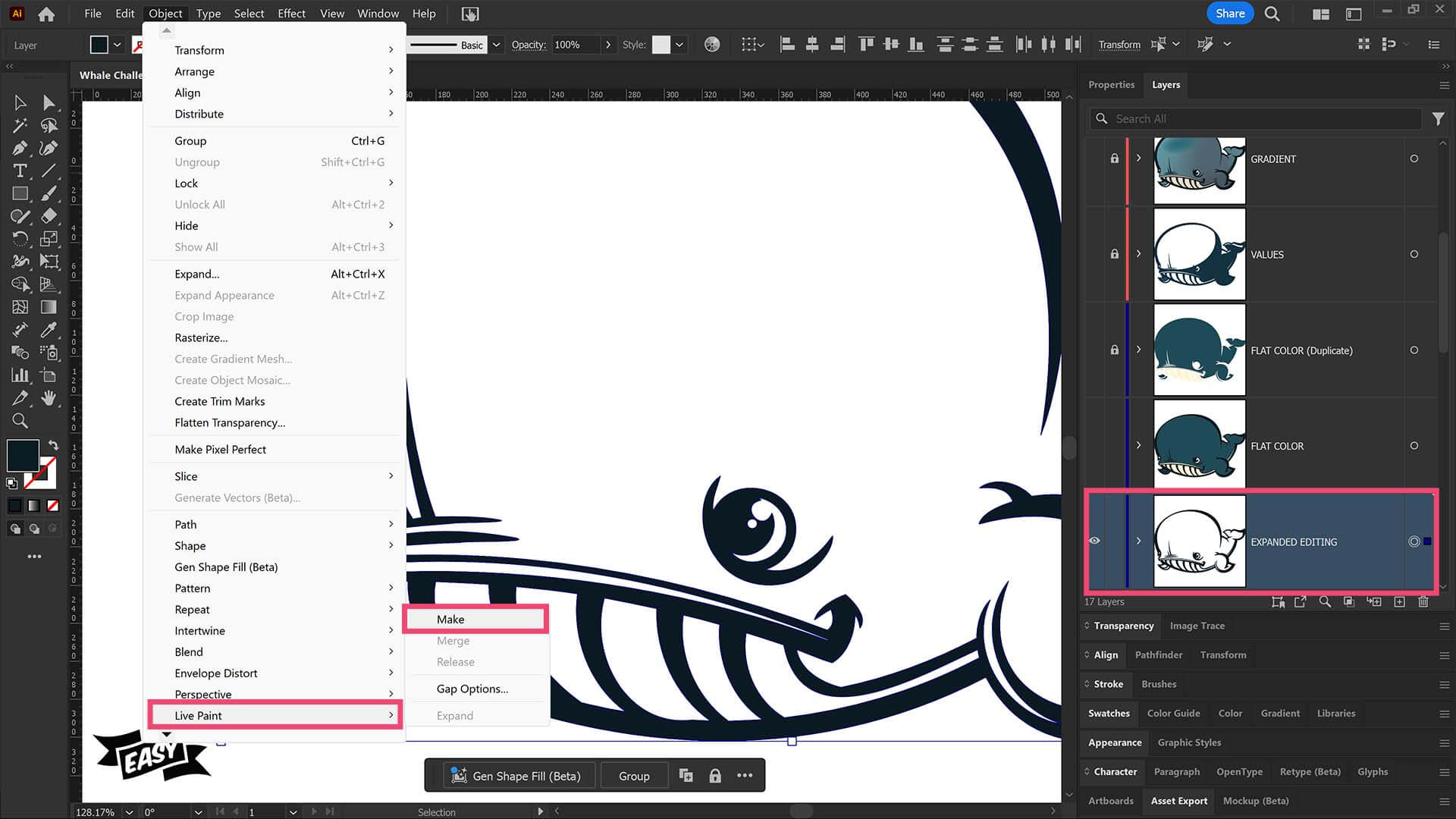This screenshot has width=1456, height=819.
Task: Unlock the FLAT COLOR (Duplicate) layer
Action: click(1114, 350)
